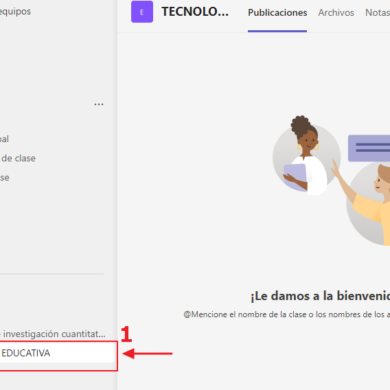The image size is (390, 390).
Task: Click the '¡Le damos a la bienvenida' heading
Action: (x=320, y=296)
